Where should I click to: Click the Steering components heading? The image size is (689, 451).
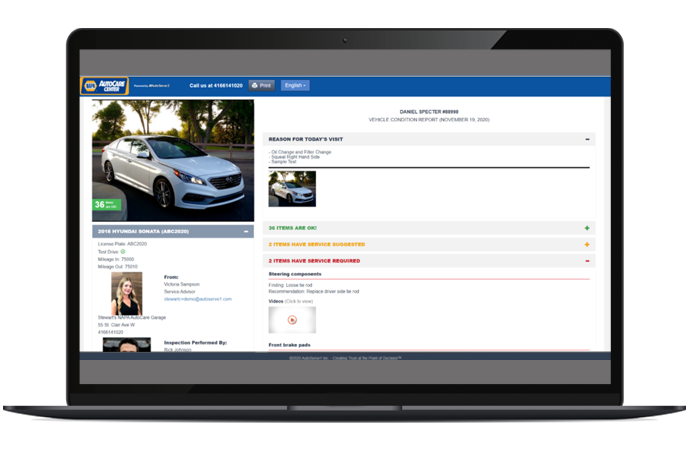coord(294,273)
